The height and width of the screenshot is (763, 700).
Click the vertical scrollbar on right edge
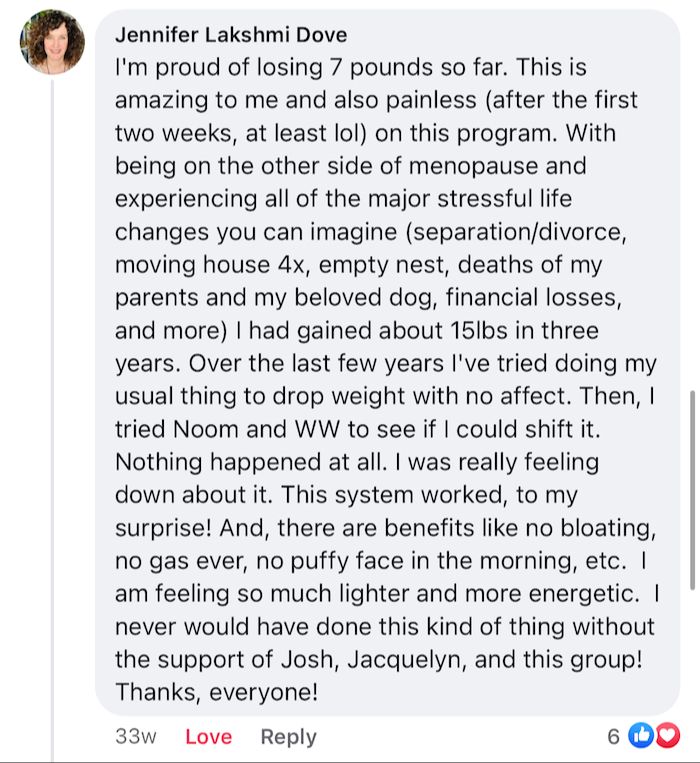point(692,490)
